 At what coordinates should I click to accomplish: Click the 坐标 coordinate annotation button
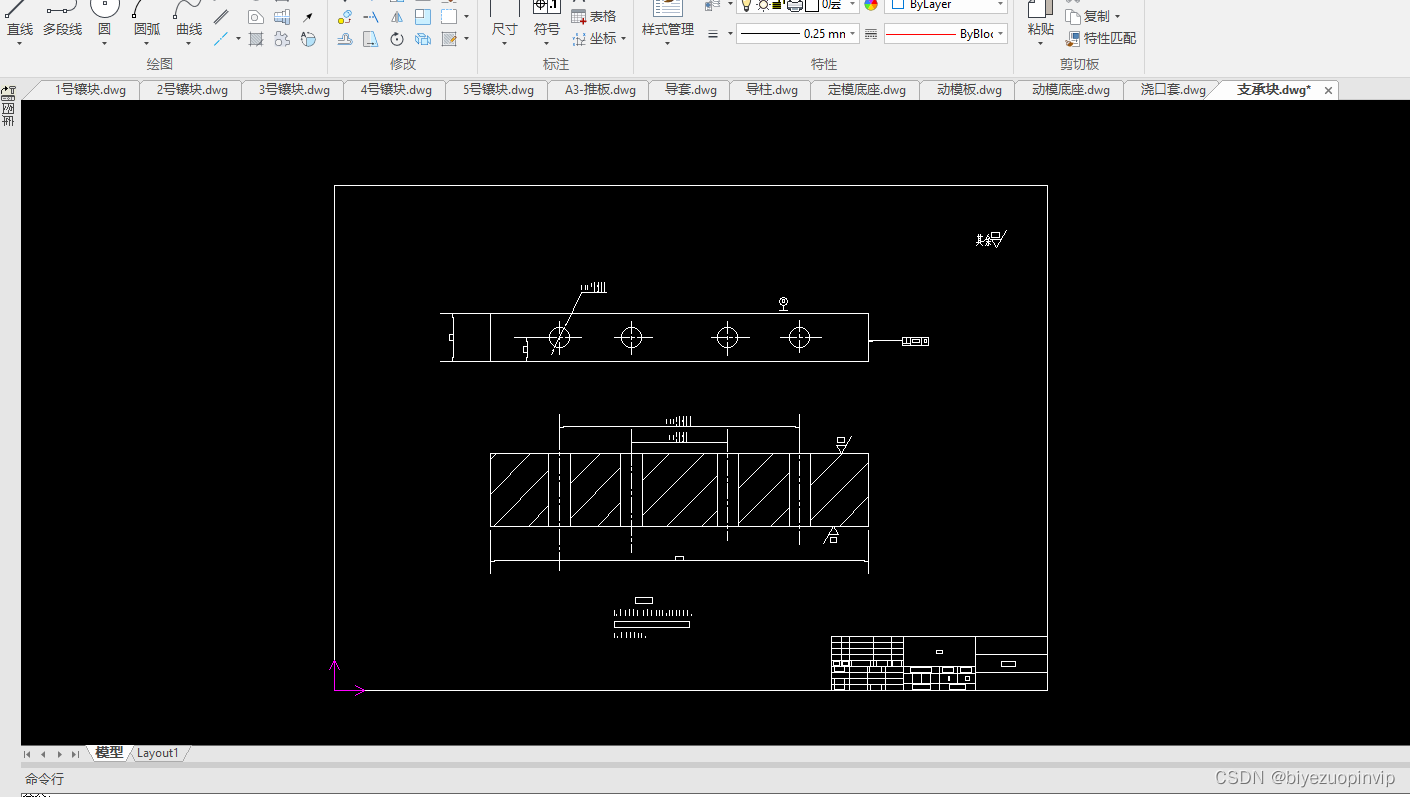[594, 38]
